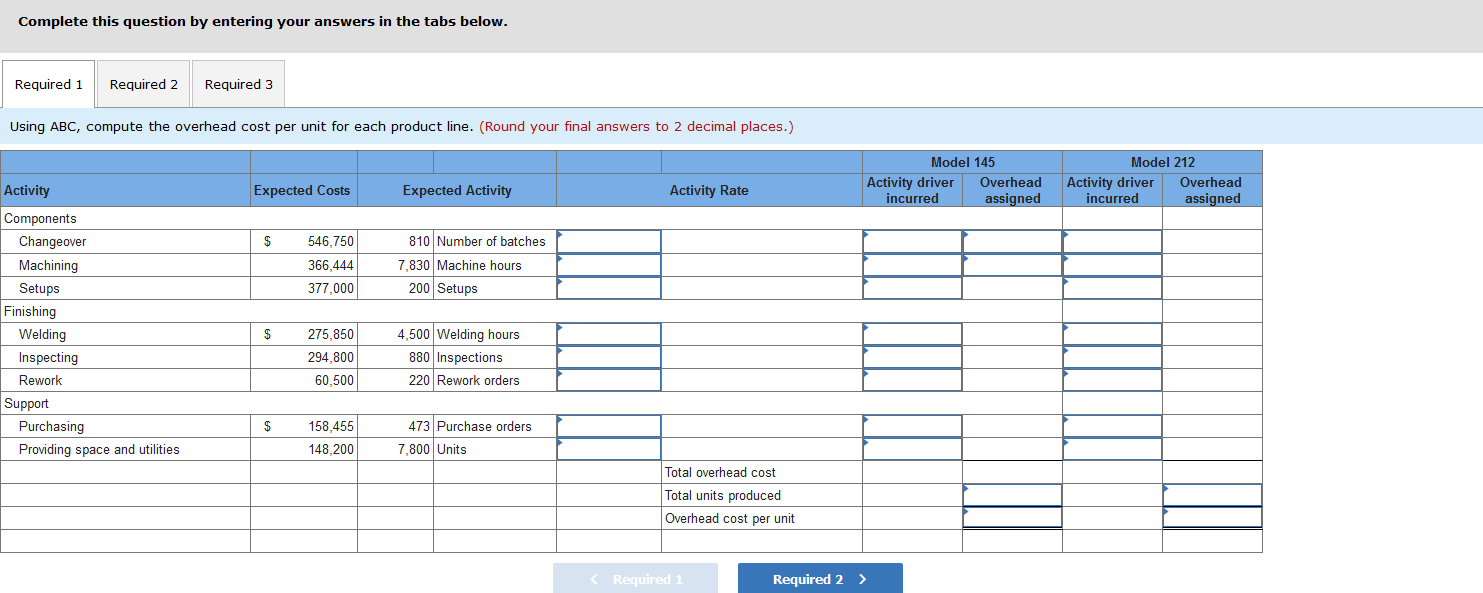Select Model 145 Changeover activity driver input

(912, 242)
